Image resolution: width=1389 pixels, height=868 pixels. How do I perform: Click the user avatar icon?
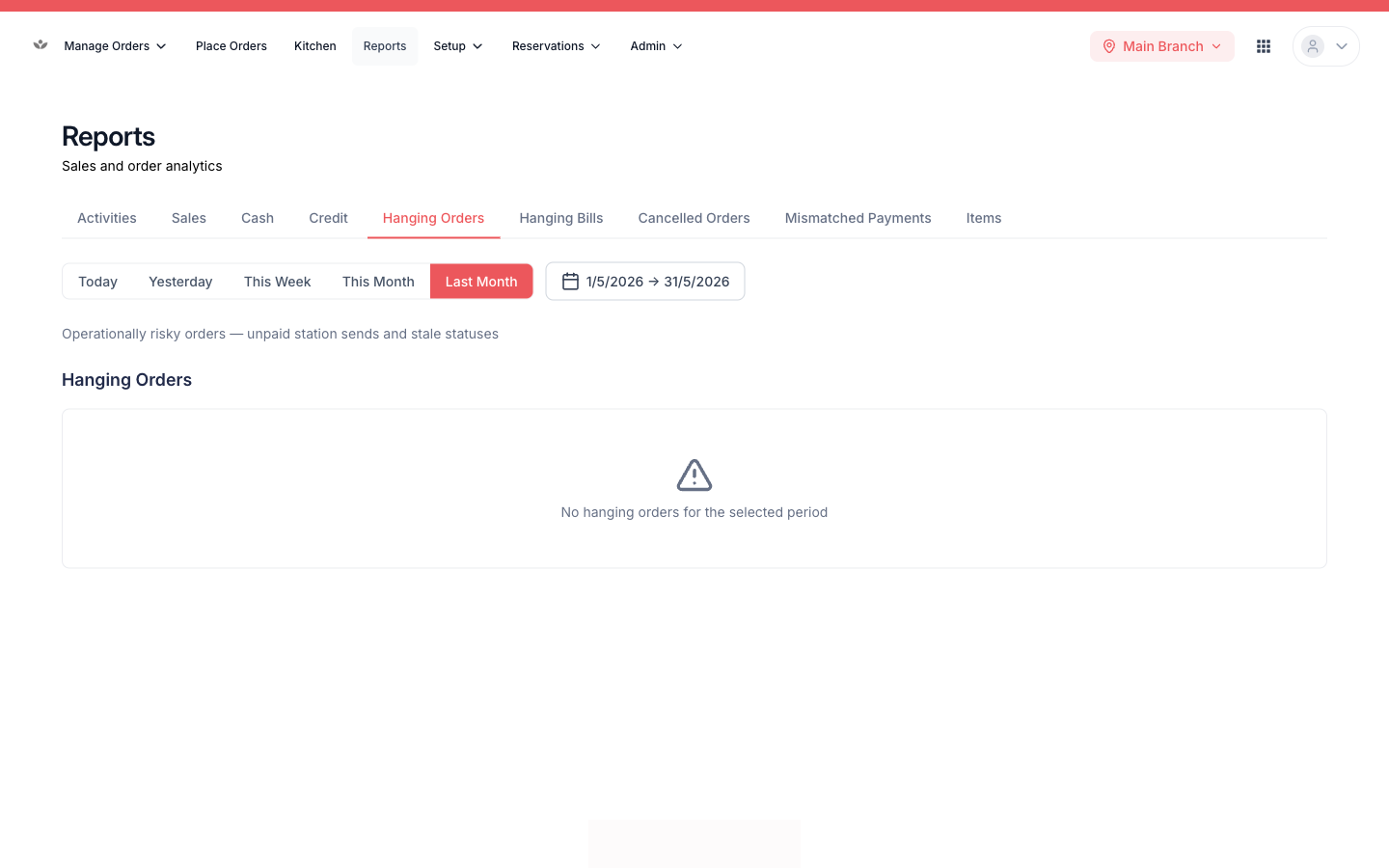point(1313,46)
